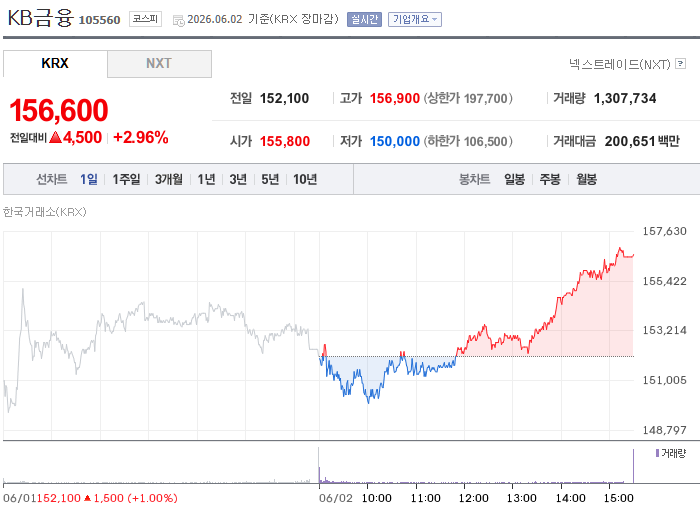Click the 거래량 value 1,307,734
The image size is (700, 519).
pos(625,98)
